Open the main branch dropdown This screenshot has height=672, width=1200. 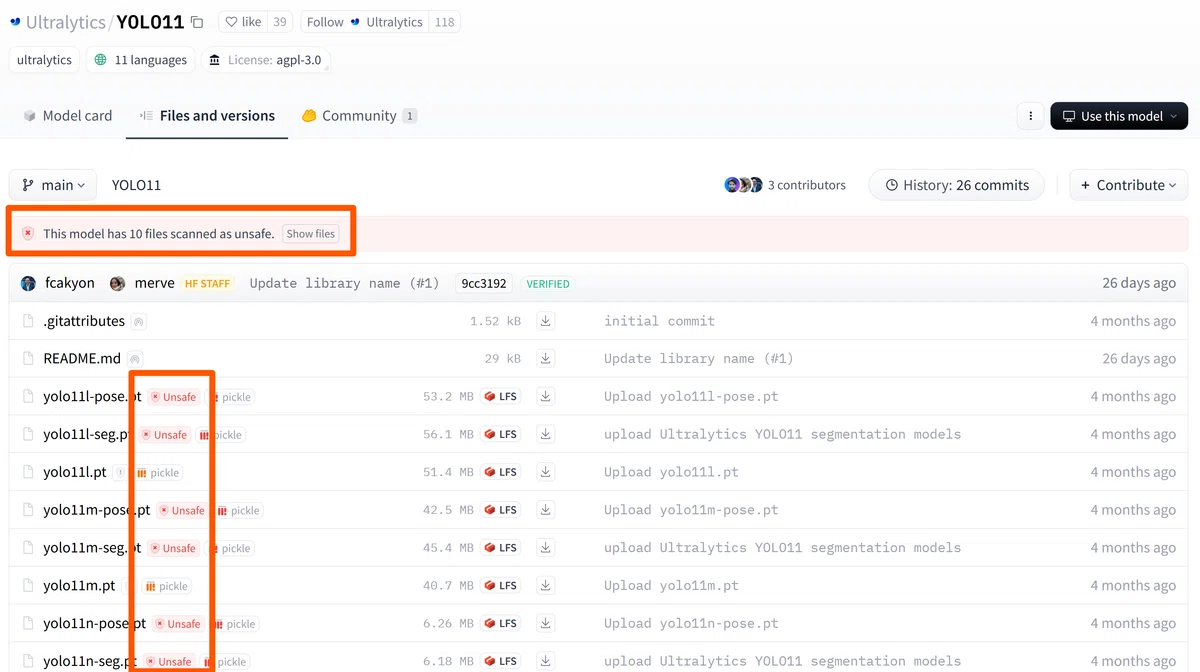pyautogui.click(x=53, y=185)
